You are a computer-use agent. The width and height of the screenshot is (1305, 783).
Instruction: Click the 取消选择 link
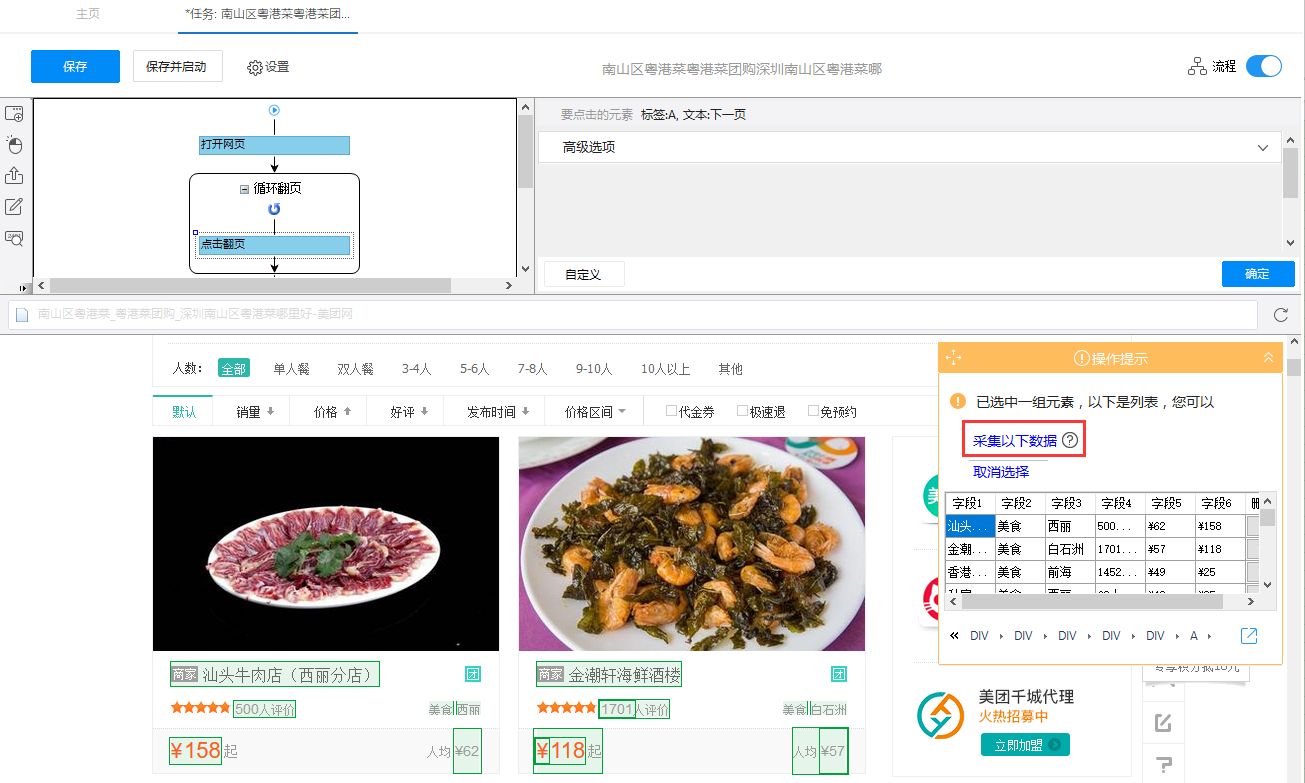coord(1001,472)
